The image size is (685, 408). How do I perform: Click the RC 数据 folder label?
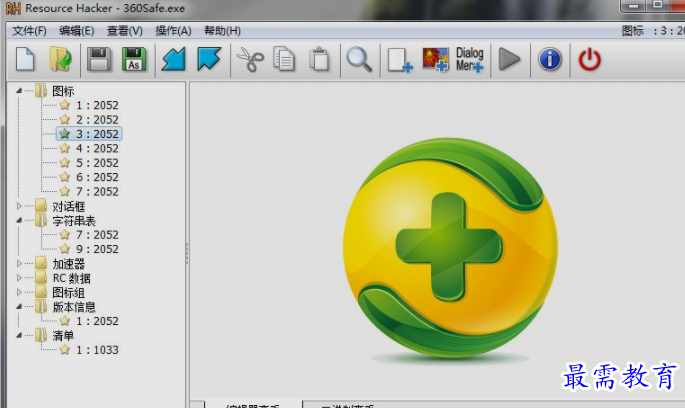point(72,278)
